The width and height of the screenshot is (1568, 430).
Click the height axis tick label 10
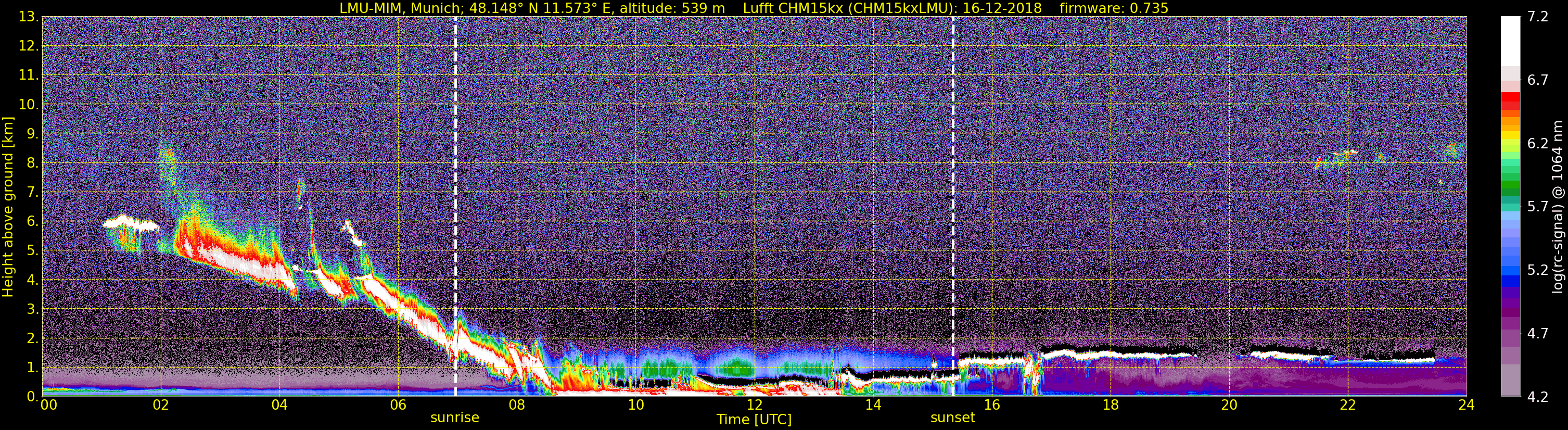28,105
